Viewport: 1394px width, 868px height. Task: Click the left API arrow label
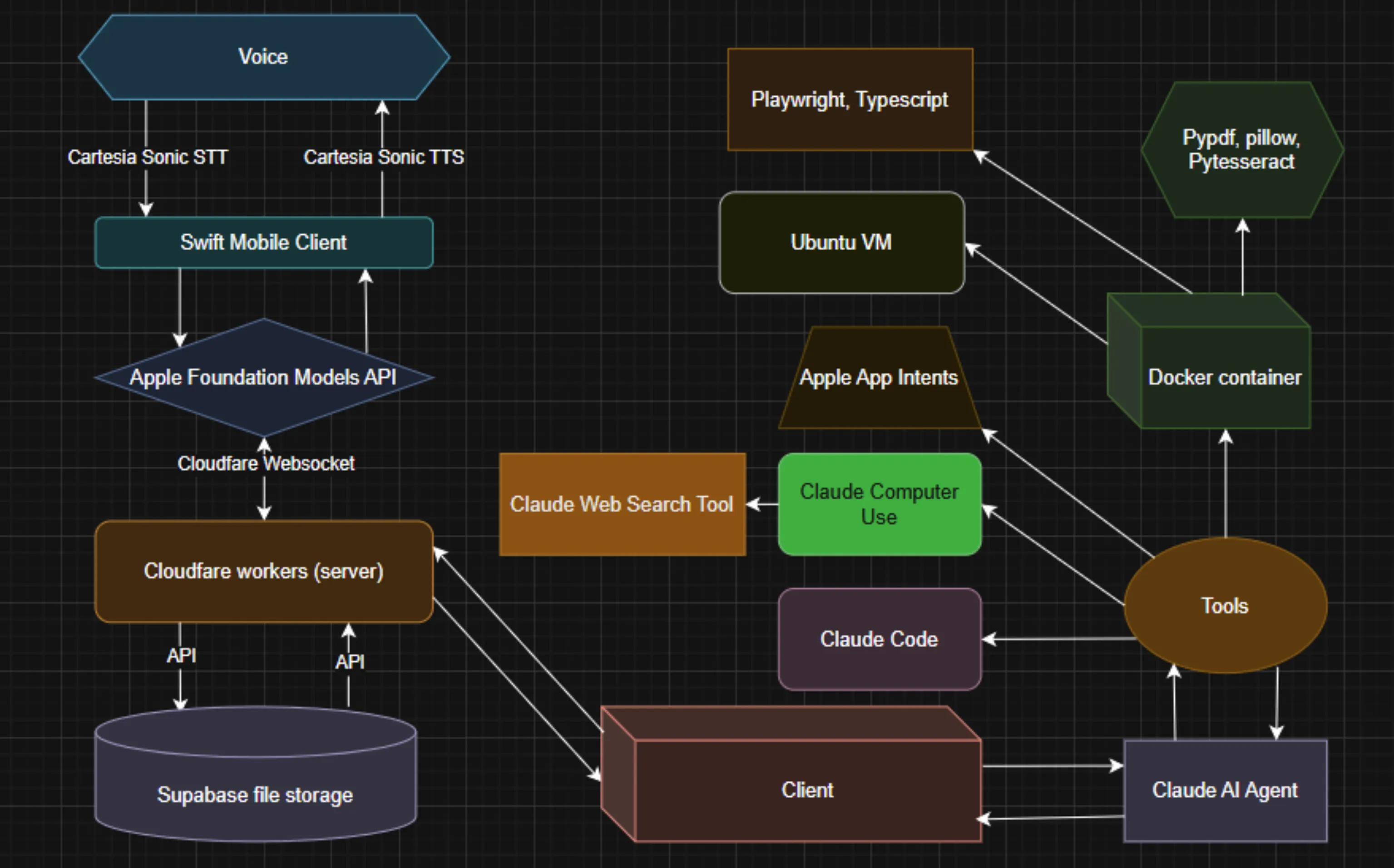click(181, 655)
